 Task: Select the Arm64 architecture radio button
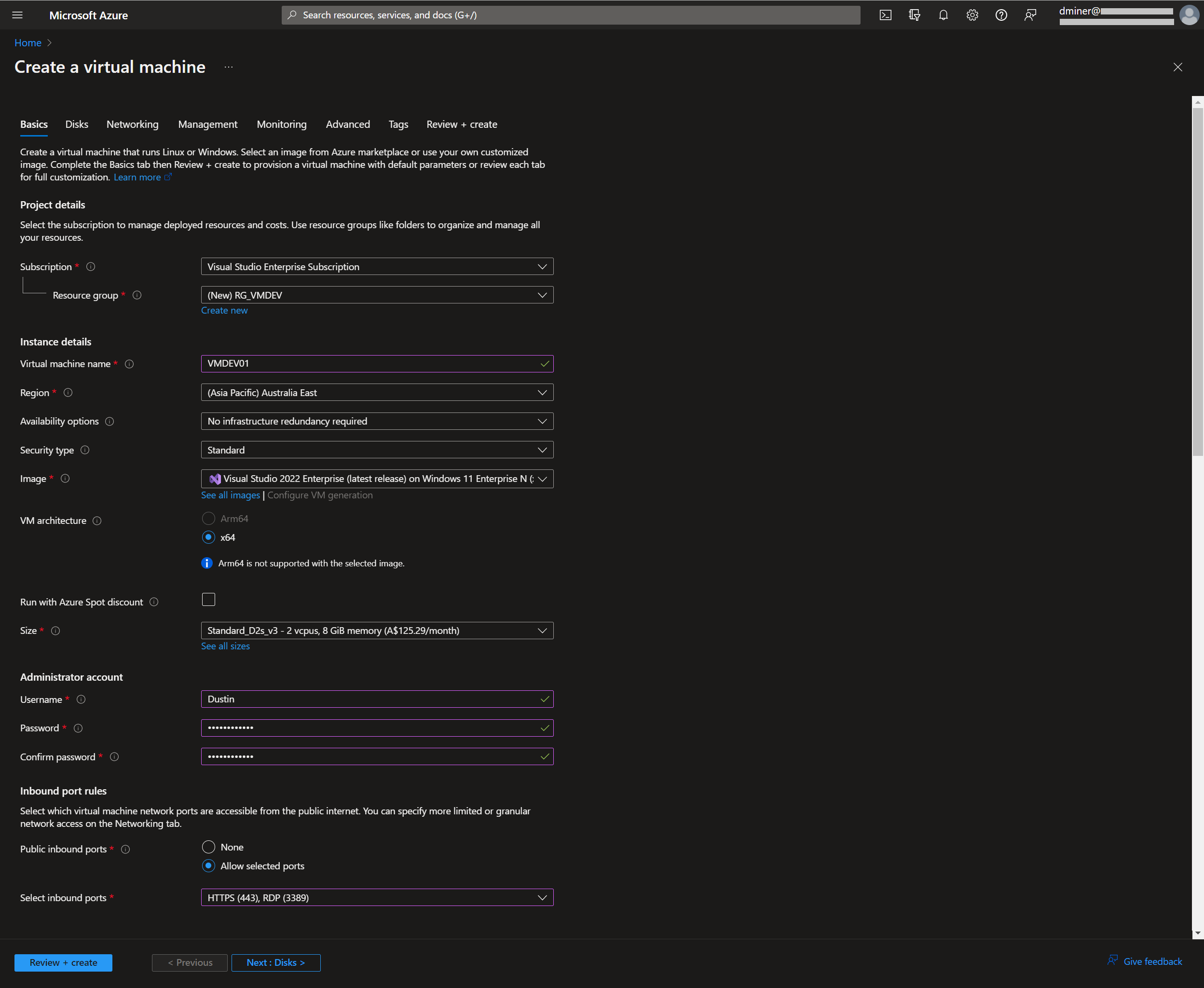pyautogui.click(x=209, y=519)
